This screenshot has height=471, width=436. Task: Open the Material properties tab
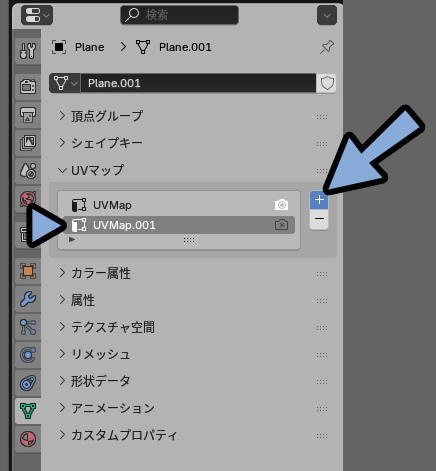click(x=28, y=439)
